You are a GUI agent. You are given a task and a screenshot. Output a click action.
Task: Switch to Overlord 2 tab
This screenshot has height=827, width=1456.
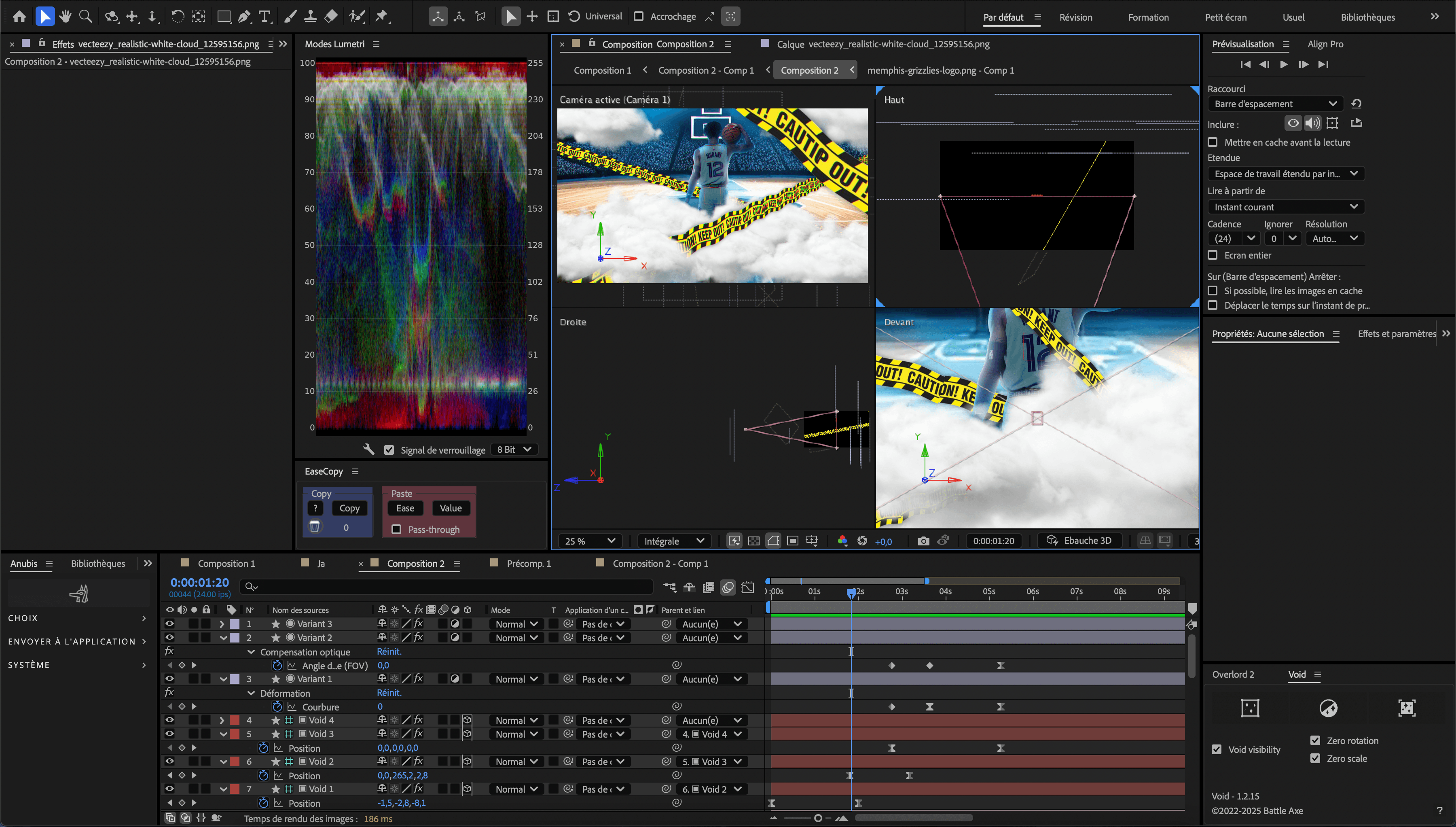pyautogui.click(x=1233, y=674)
